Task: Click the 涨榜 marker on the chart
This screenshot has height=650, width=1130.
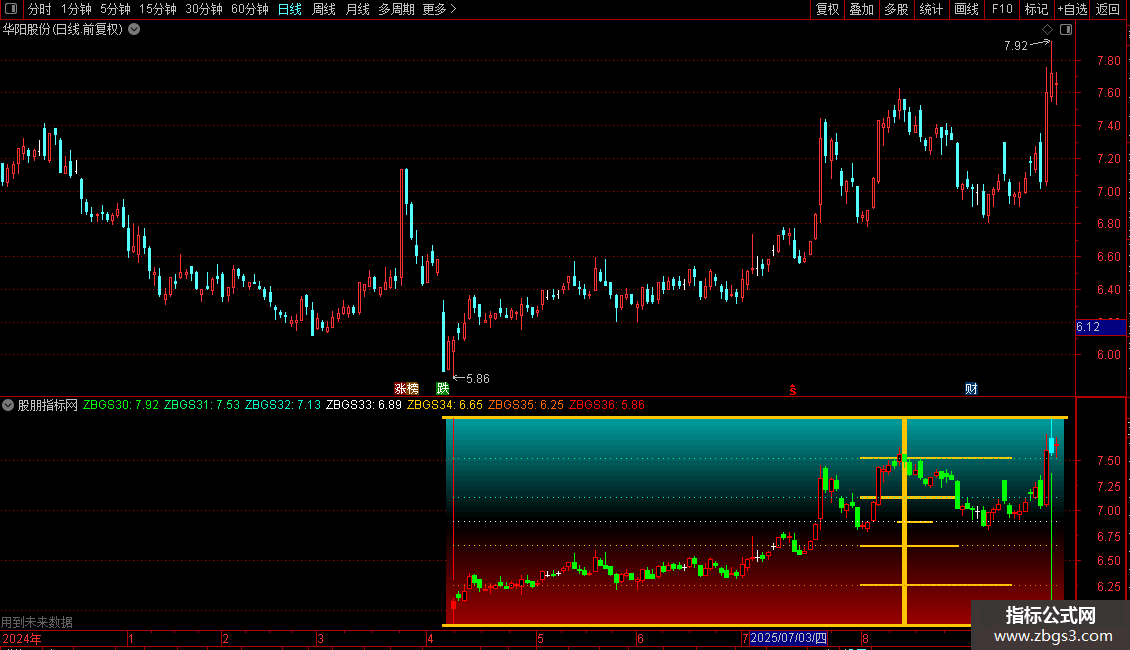Action: tap(406, 388)
